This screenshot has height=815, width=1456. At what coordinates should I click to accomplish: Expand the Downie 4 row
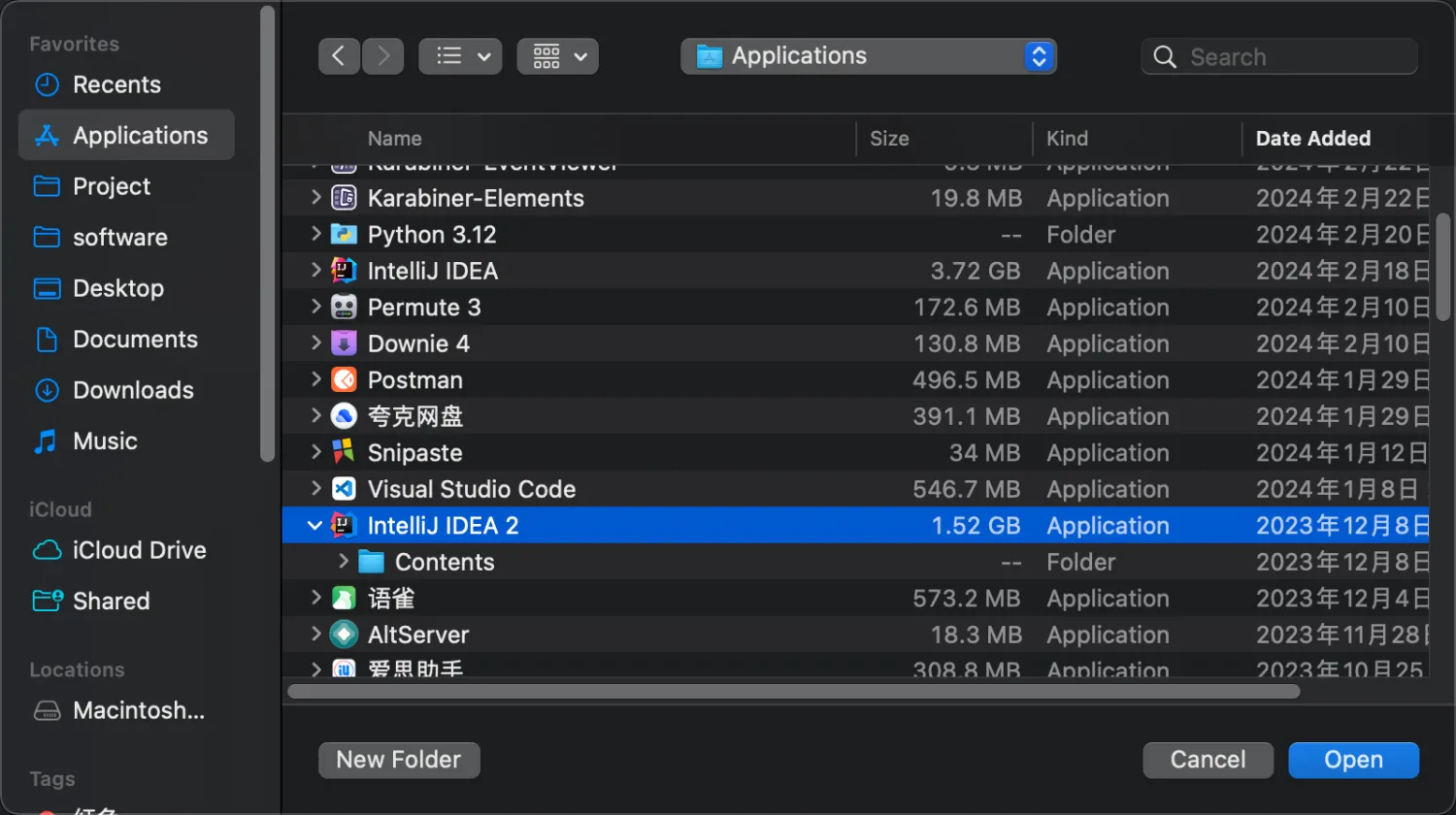tap(315, 343)
